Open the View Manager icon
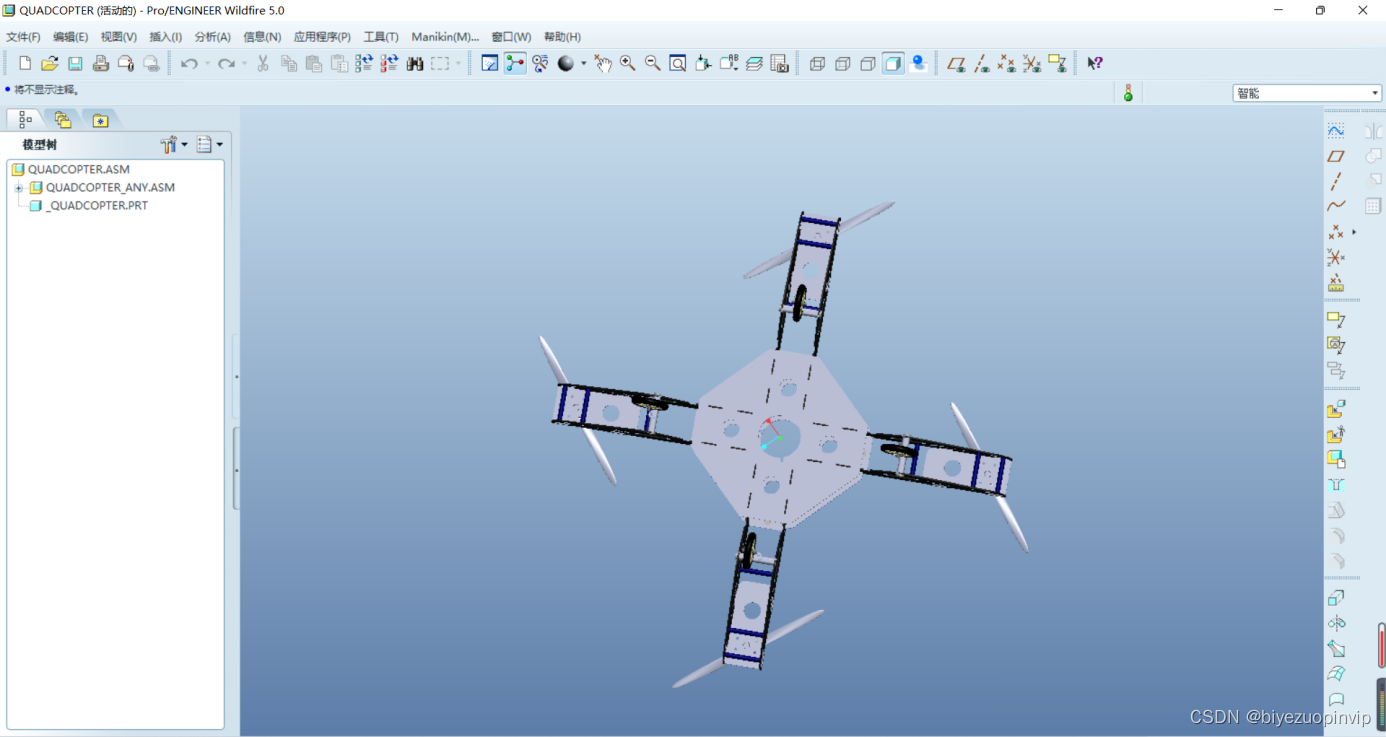 [779, 63]
